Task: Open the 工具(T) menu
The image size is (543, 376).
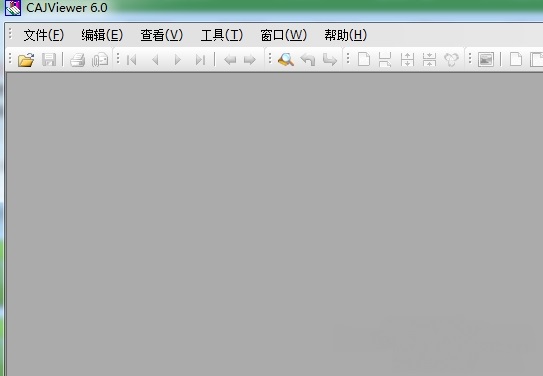Action: 222,35
